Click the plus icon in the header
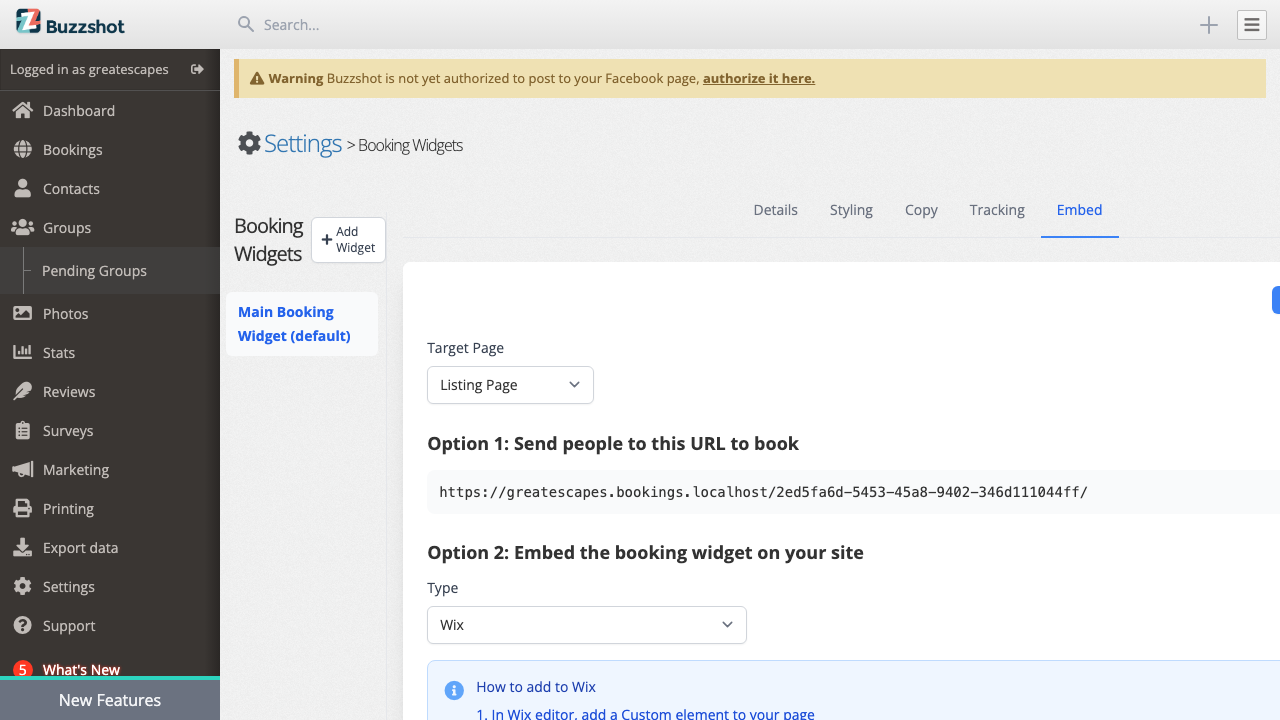The height and width of the screenshot is (720, 1280). [1209, 24]
